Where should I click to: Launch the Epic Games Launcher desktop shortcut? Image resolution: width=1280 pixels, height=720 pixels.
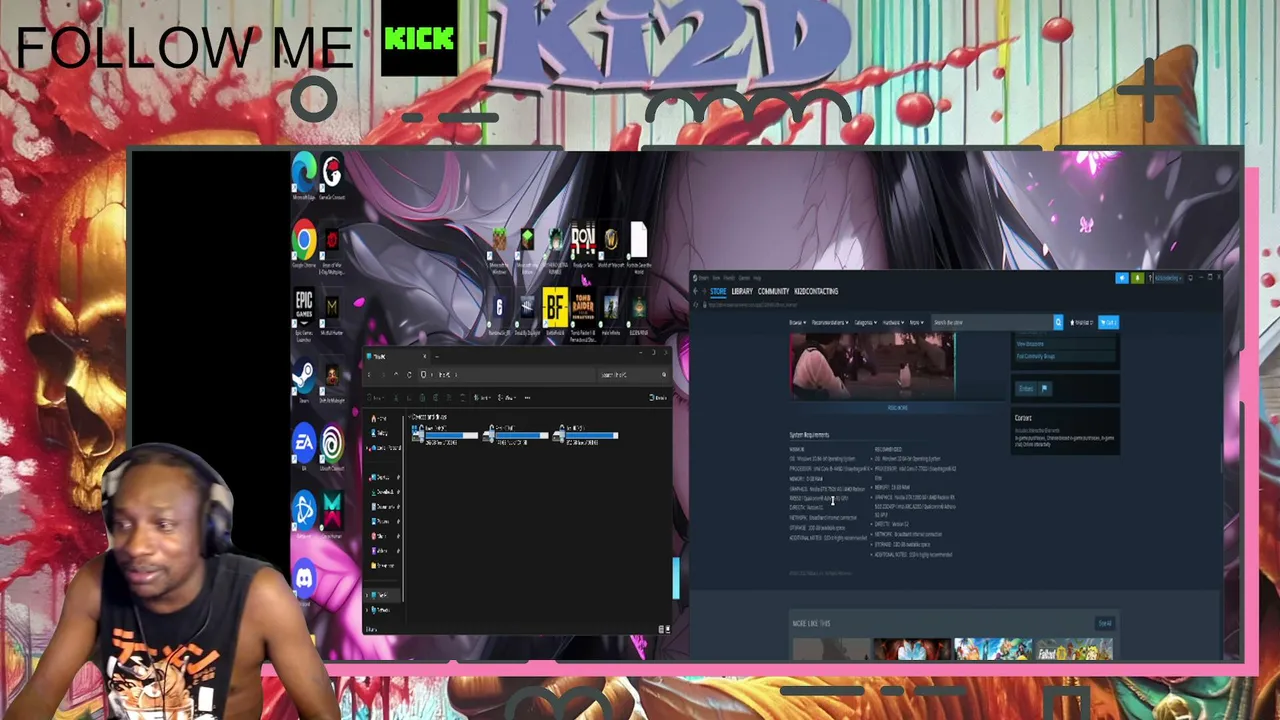point(304,311)
